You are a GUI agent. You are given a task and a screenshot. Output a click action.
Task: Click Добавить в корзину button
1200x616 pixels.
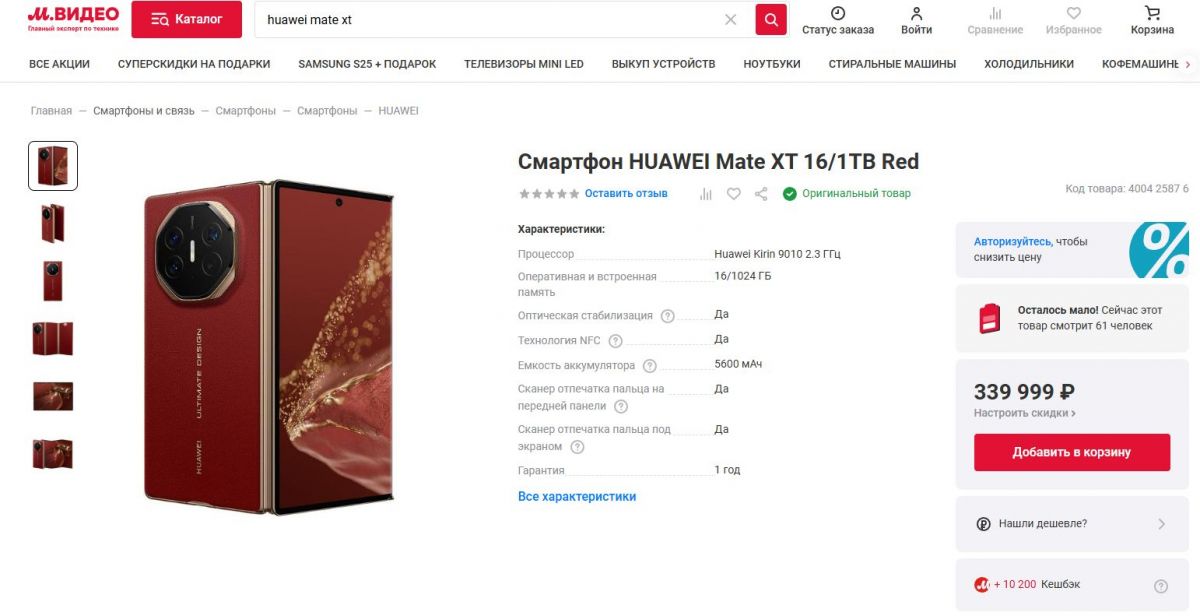(1072, 452)
